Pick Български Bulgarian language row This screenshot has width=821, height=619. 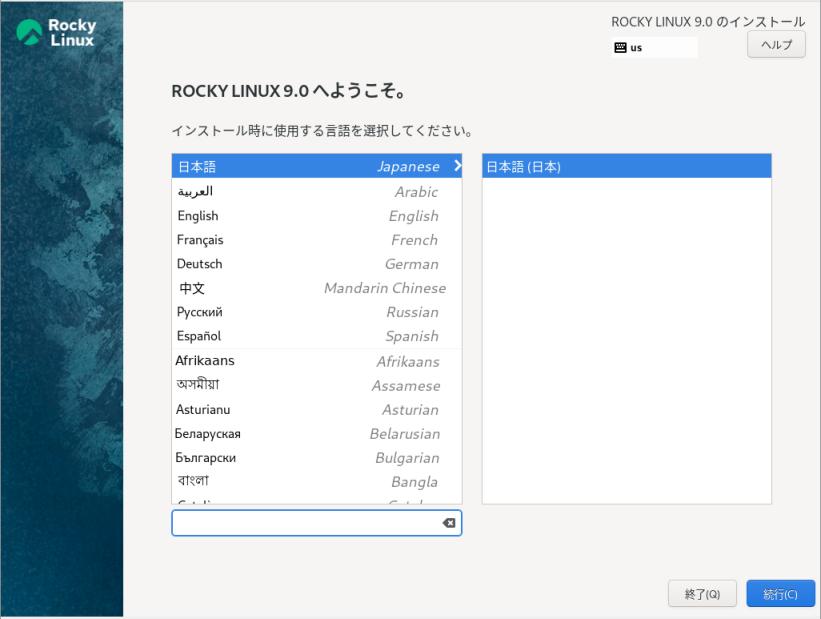[316, 458]
